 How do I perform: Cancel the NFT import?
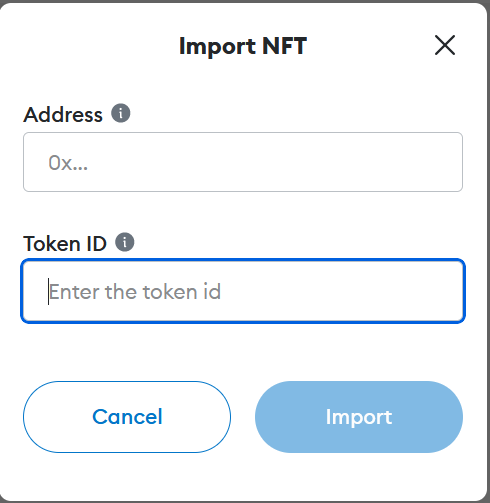tap(127, 417)
